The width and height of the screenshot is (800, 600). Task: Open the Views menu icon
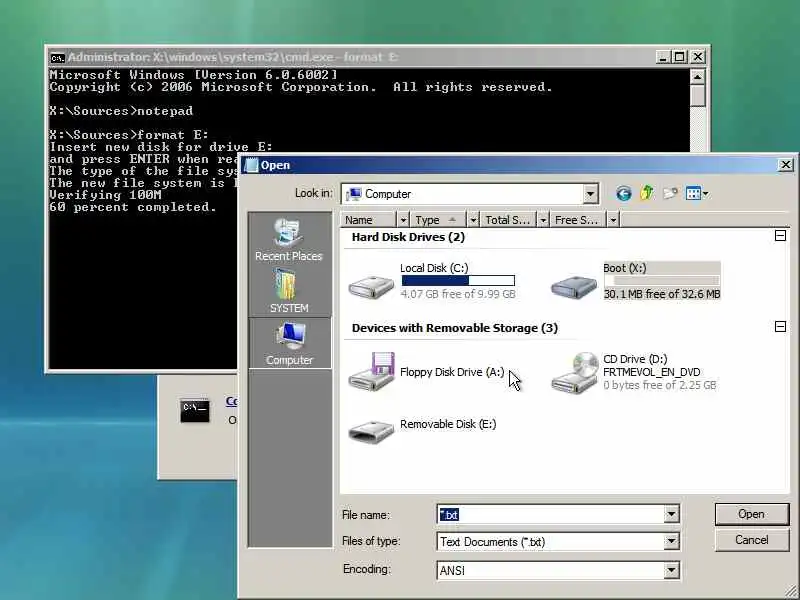coord(697,193)
